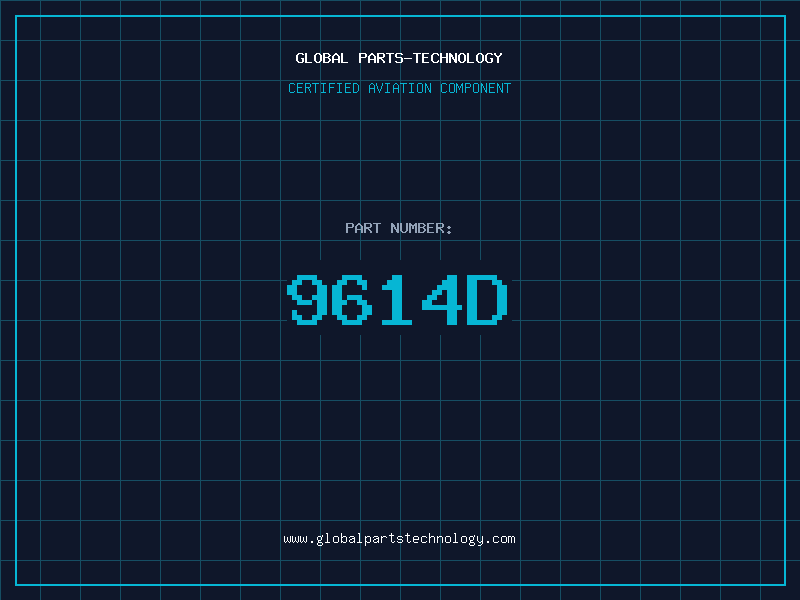Click the large digit 9 of the part number
800x600 pixels.
tap(307, 299)
